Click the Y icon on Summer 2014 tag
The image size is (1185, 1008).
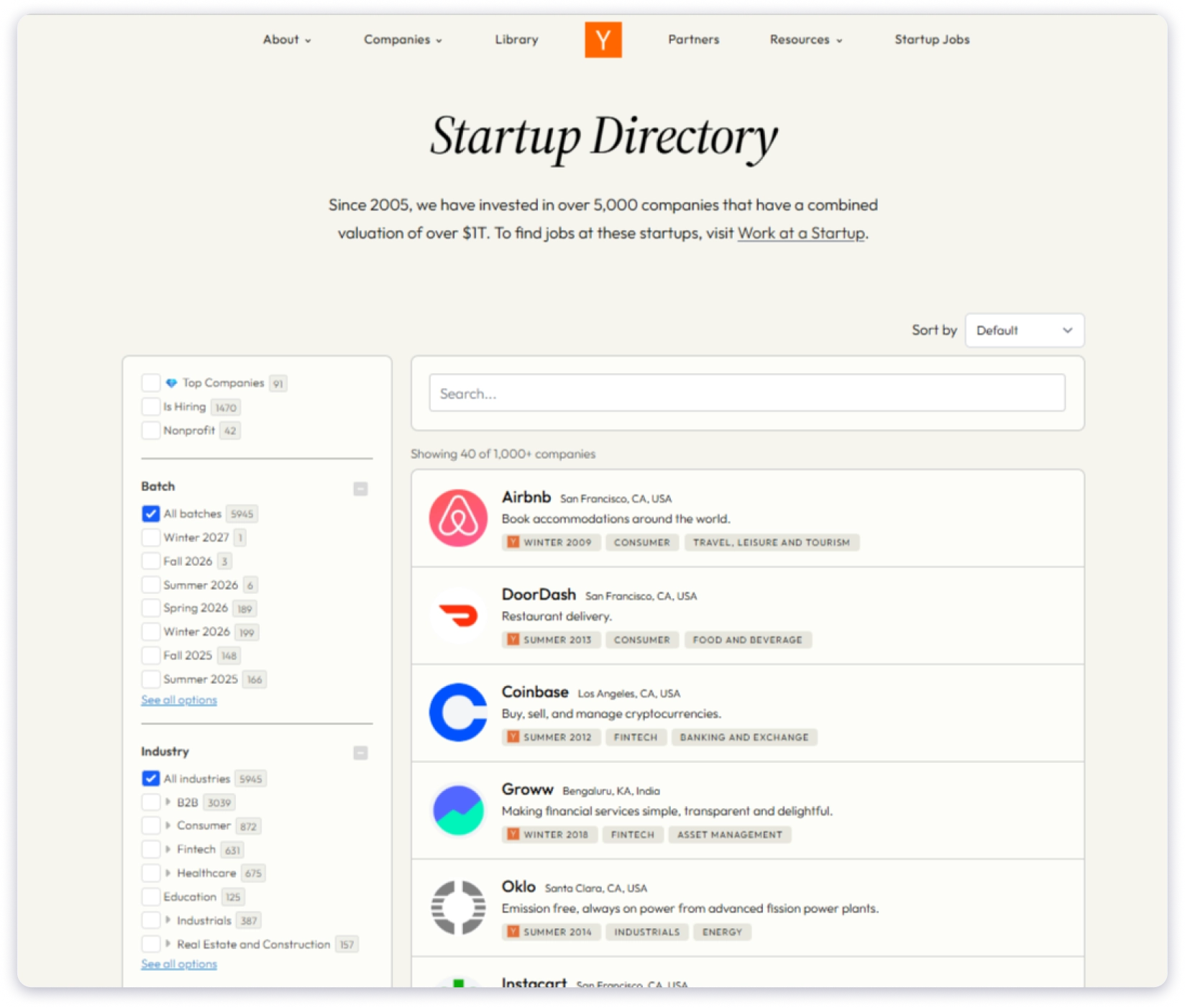pos(513,932)
